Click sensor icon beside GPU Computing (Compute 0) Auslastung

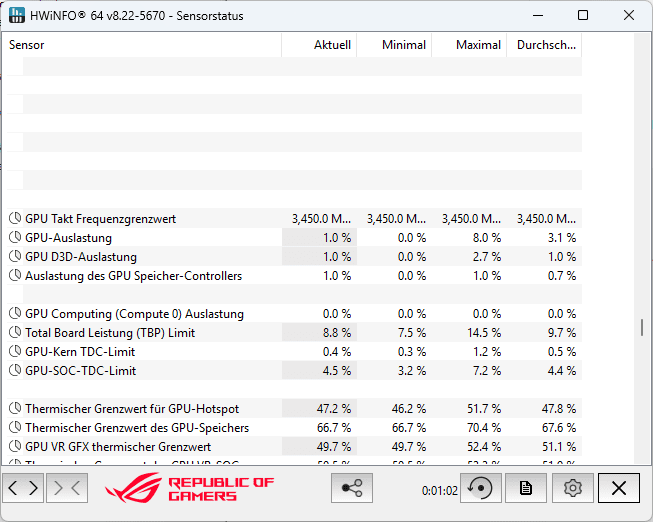tap(15, 313)
